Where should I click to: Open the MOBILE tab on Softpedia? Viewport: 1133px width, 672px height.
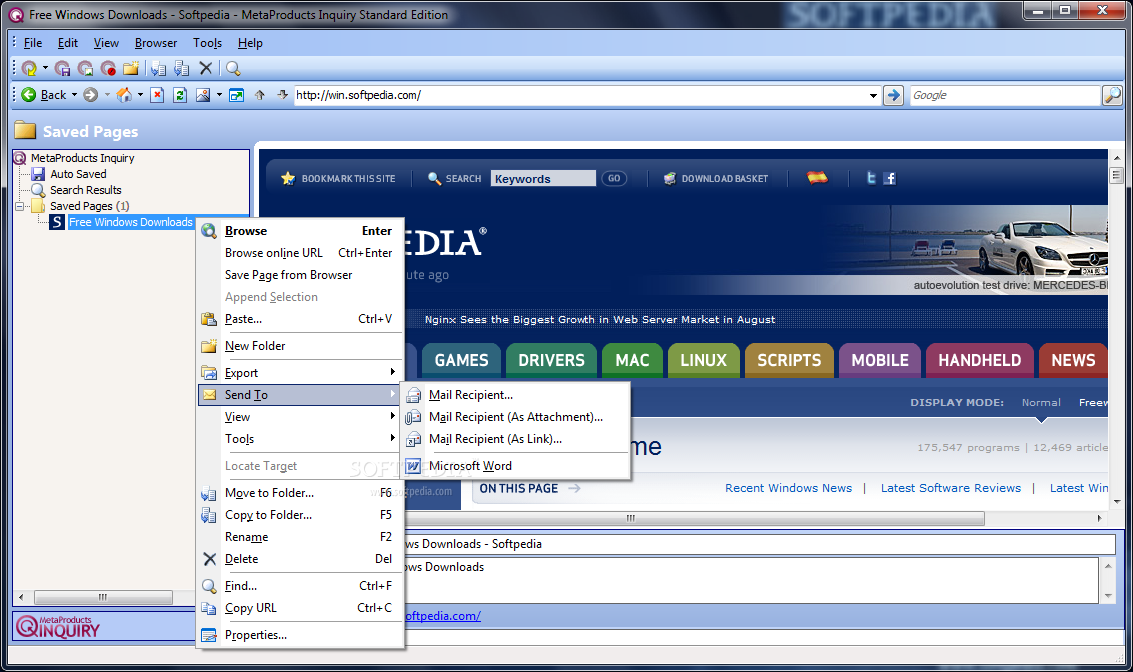pos(879,360)
